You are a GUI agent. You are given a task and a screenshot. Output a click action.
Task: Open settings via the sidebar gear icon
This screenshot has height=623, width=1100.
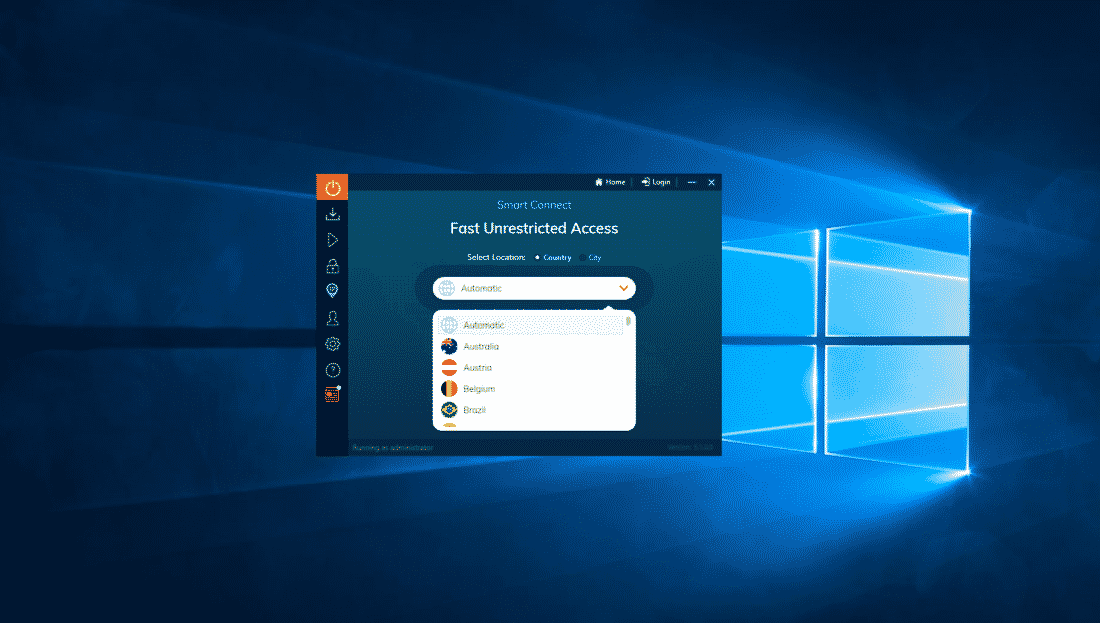(x=333, y=344)
